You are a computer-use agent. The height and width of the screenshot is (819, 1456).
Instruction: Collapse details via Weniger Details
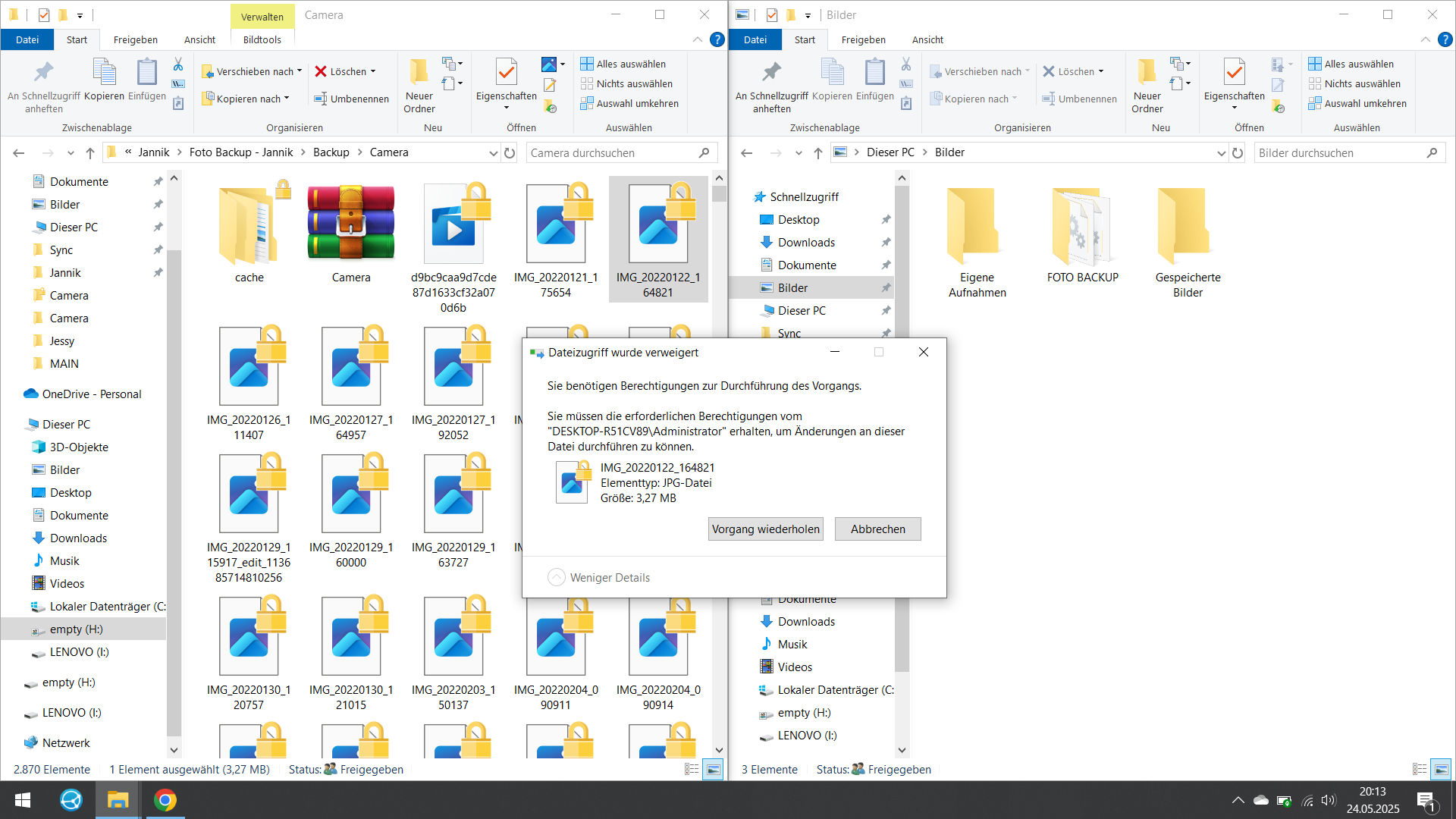coord(598,577)
